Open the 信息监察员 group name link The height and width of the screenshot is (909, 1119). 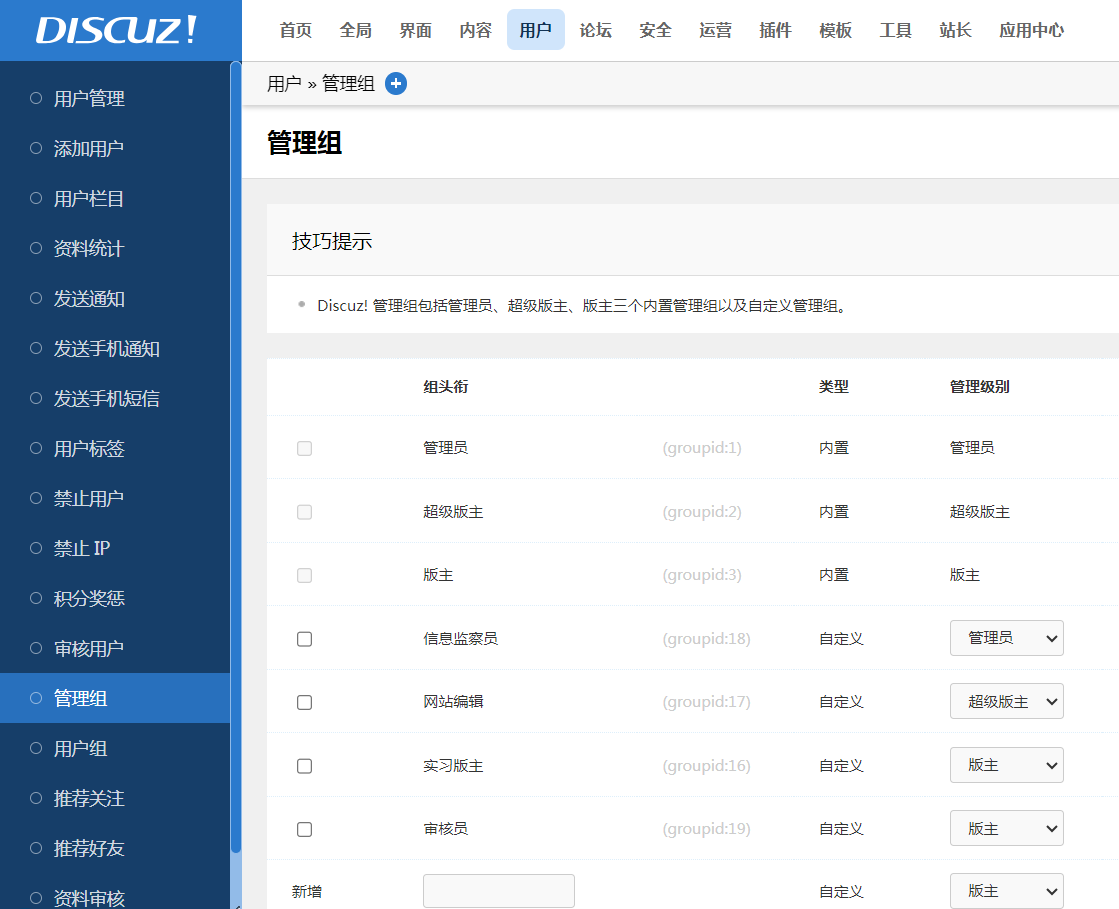460,638
